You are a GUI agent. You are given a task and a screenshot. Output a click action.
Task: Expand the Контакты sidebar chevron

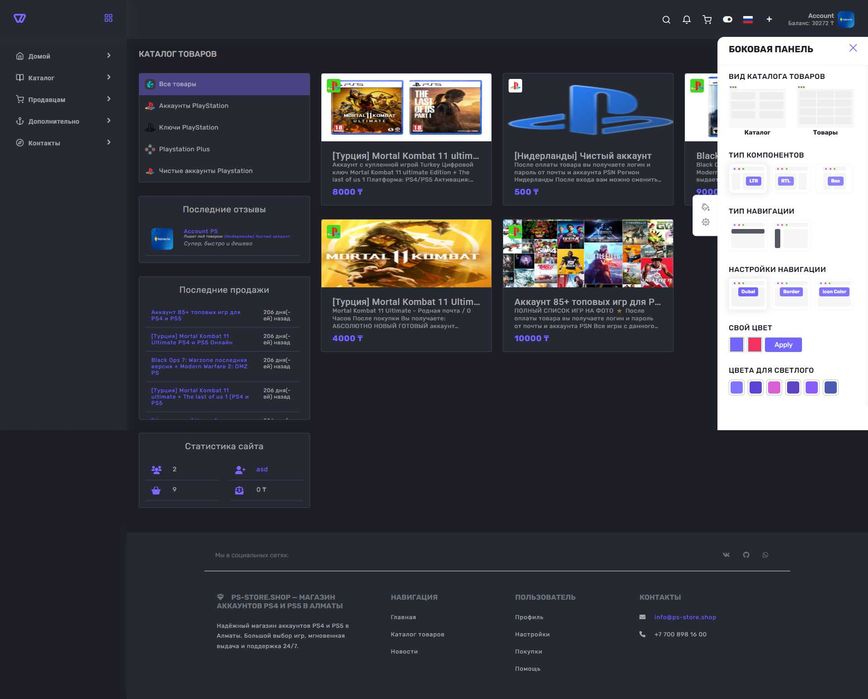(108, 142)
